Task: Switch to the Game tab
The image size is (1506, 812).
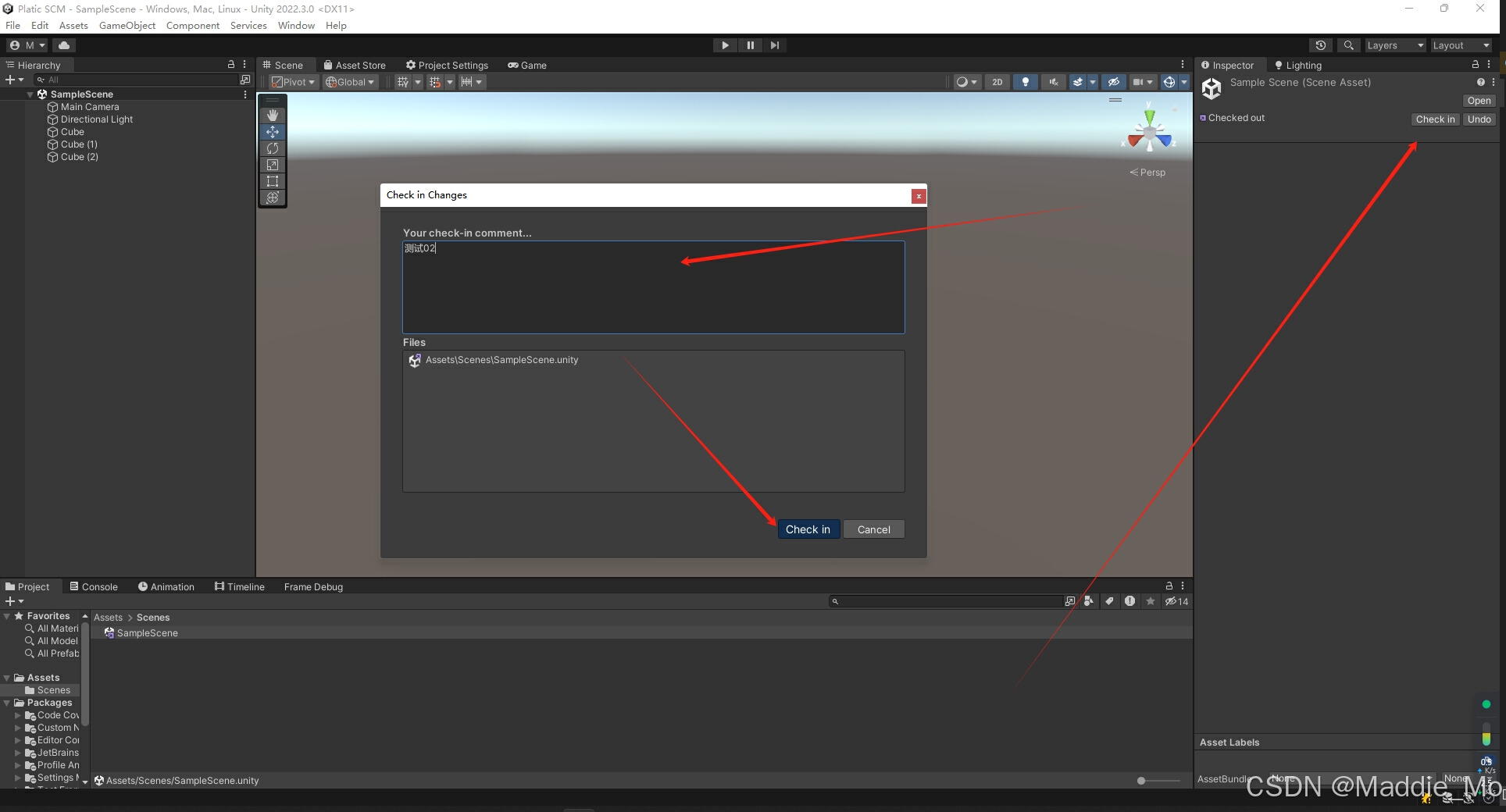Action: (527, 65)
